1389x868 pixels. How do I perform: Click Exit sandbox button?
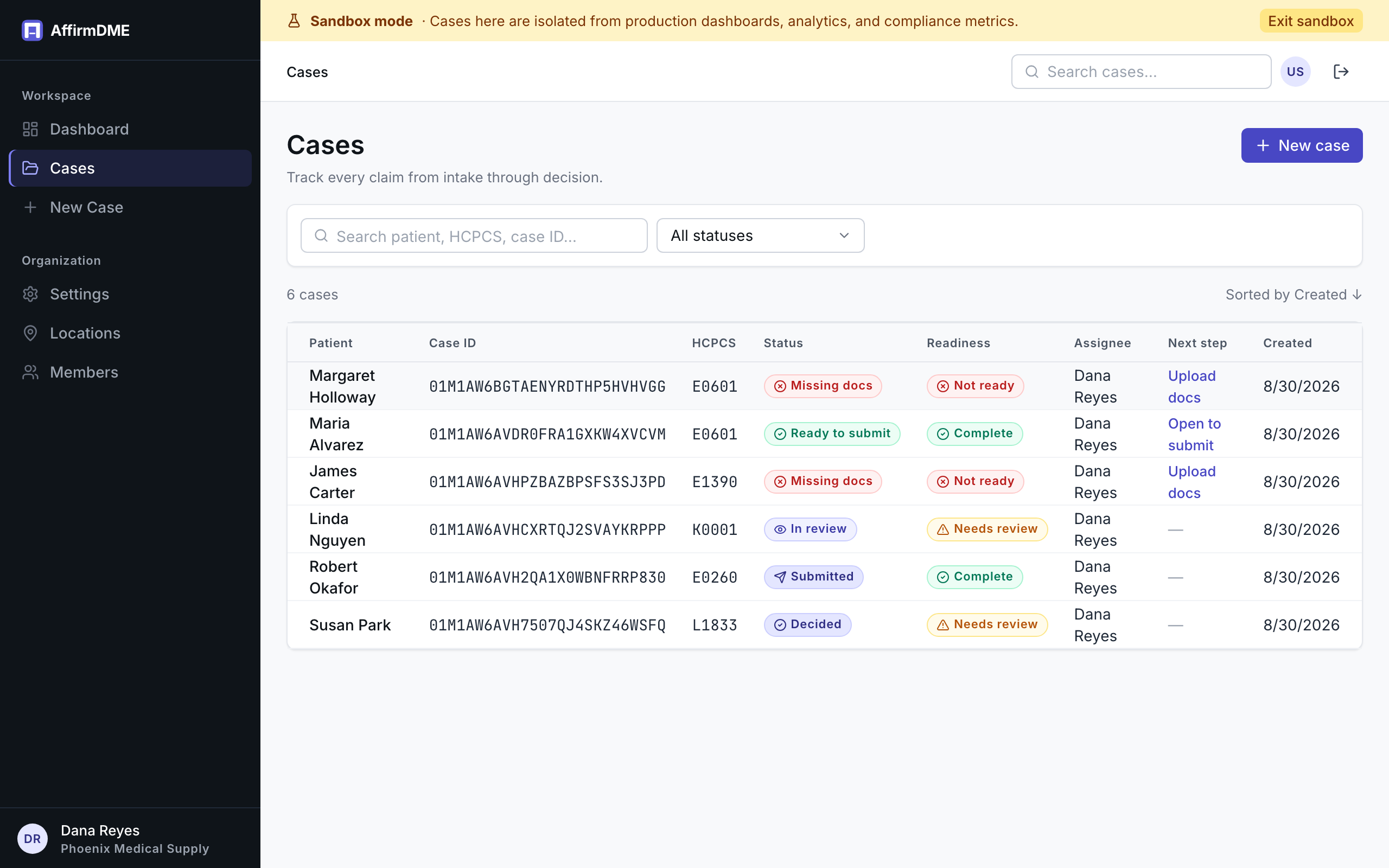[x=1310, y=21]
